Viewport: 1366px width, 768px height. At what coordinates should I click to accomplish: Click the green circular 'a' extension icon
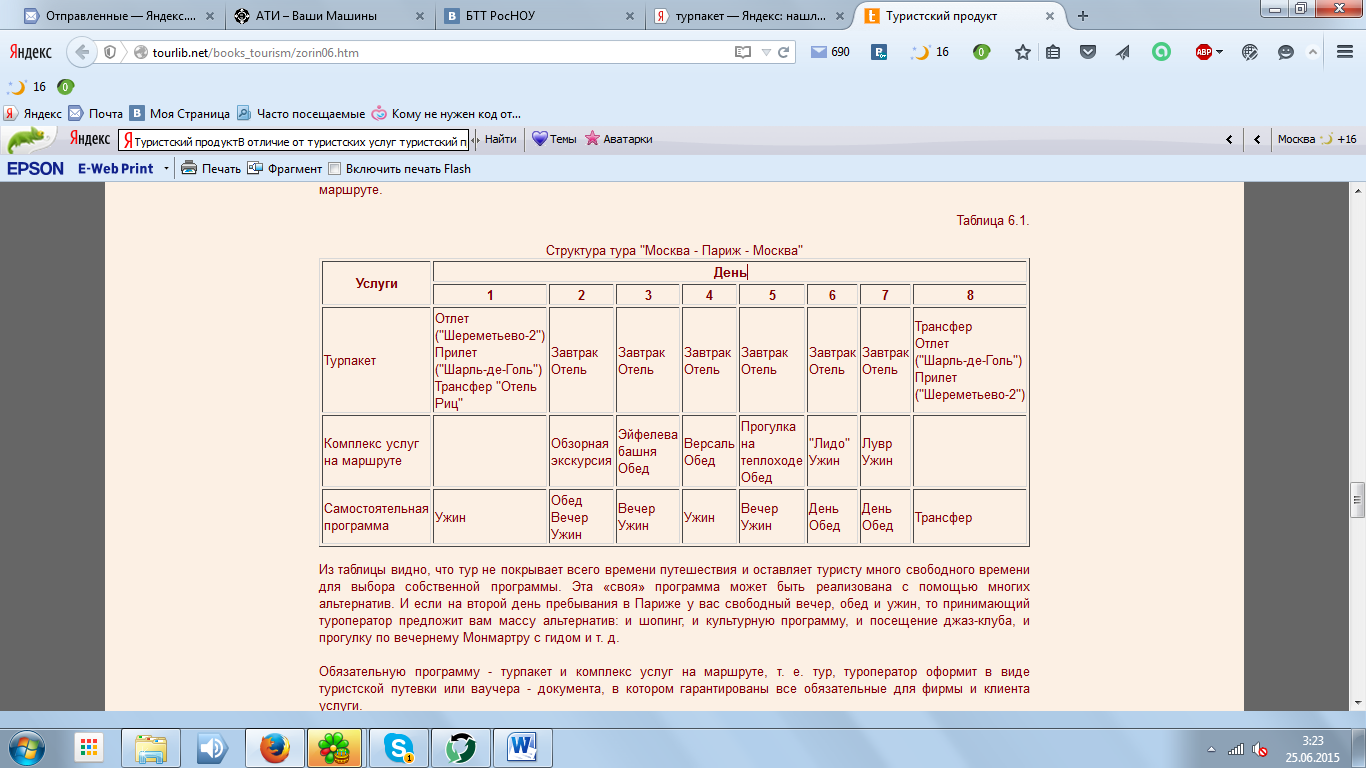pyautogui.click(x=1161, y=52)
